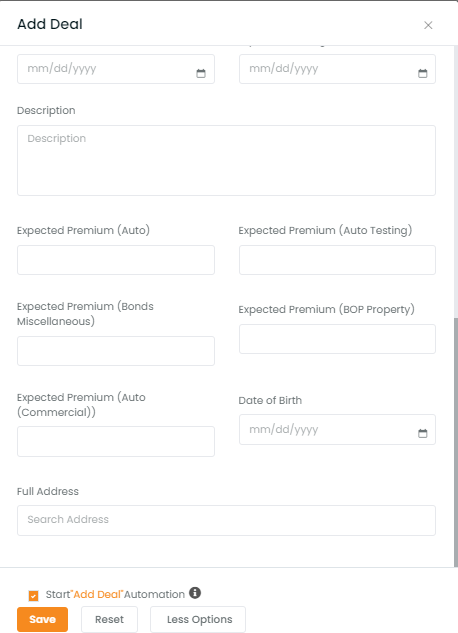The height and width of the screenshot is (633, 458).
Task: Click the top-left mm/dd/yyyy date field
Action: pyautogui.click(x=116, y=69)
